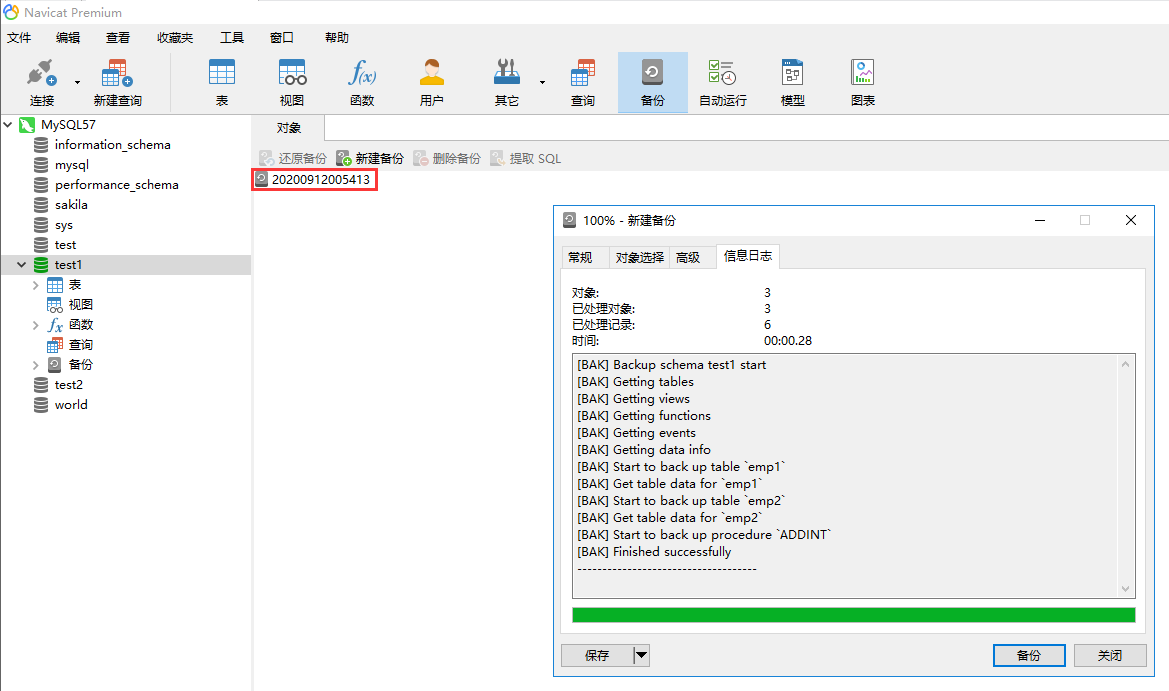Collapse the test1 database node
Image resolution: width=1169 pixels, height=691 pixels.
[x=22, y=265]
